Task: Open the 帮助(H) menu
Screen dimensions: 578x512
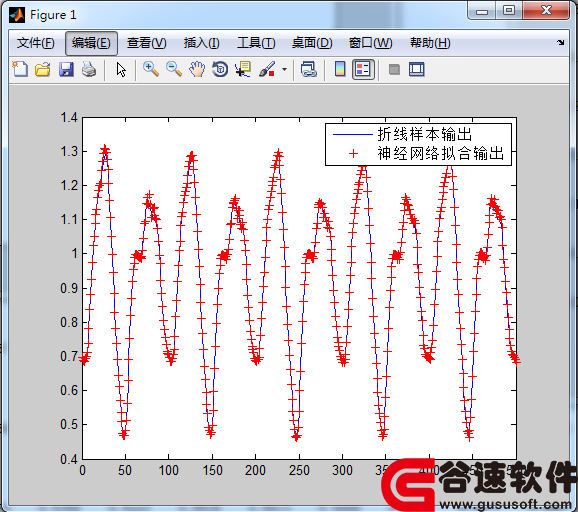Action: coord(430,43)
